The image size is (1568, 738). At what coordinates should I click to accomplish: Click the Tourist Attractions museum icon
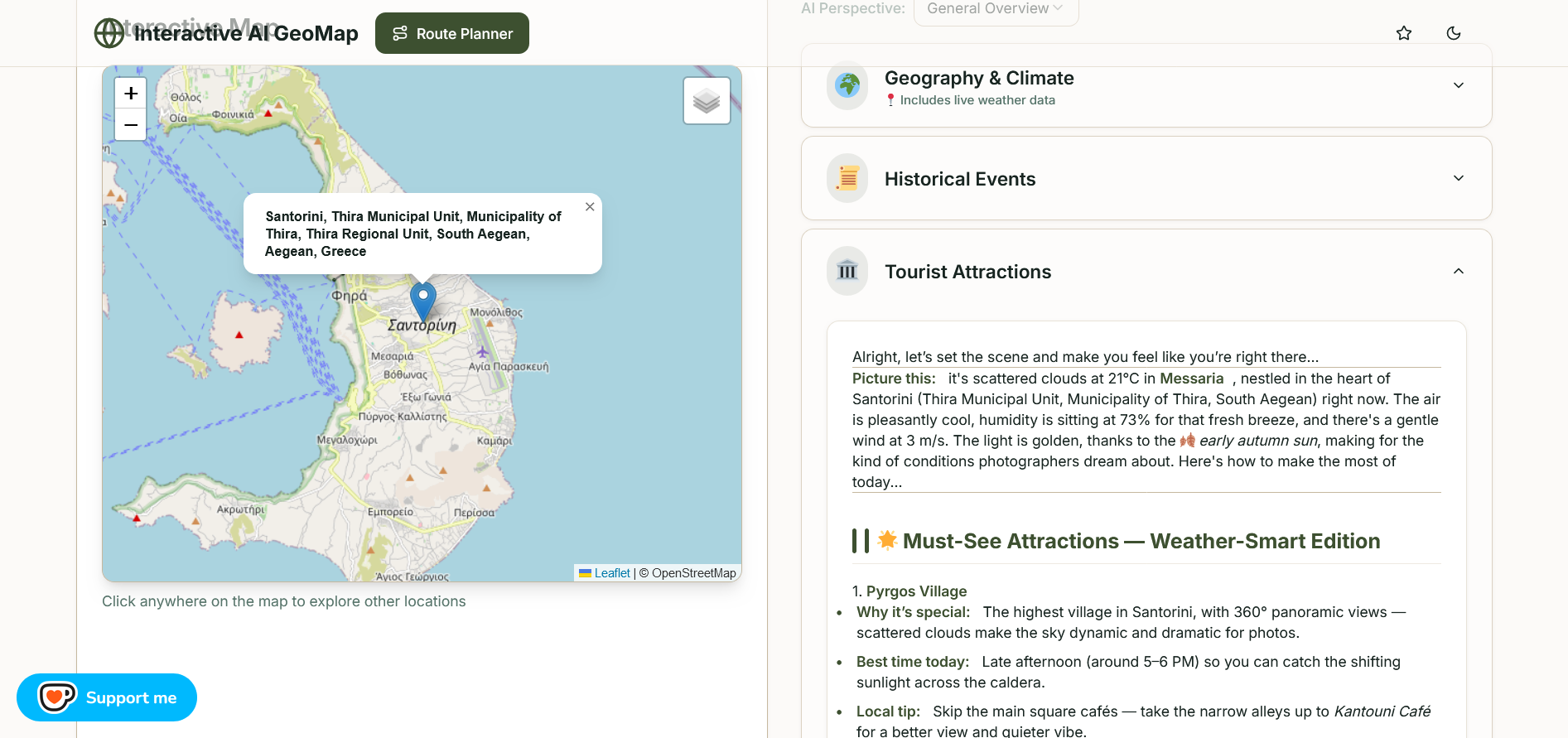847,271
